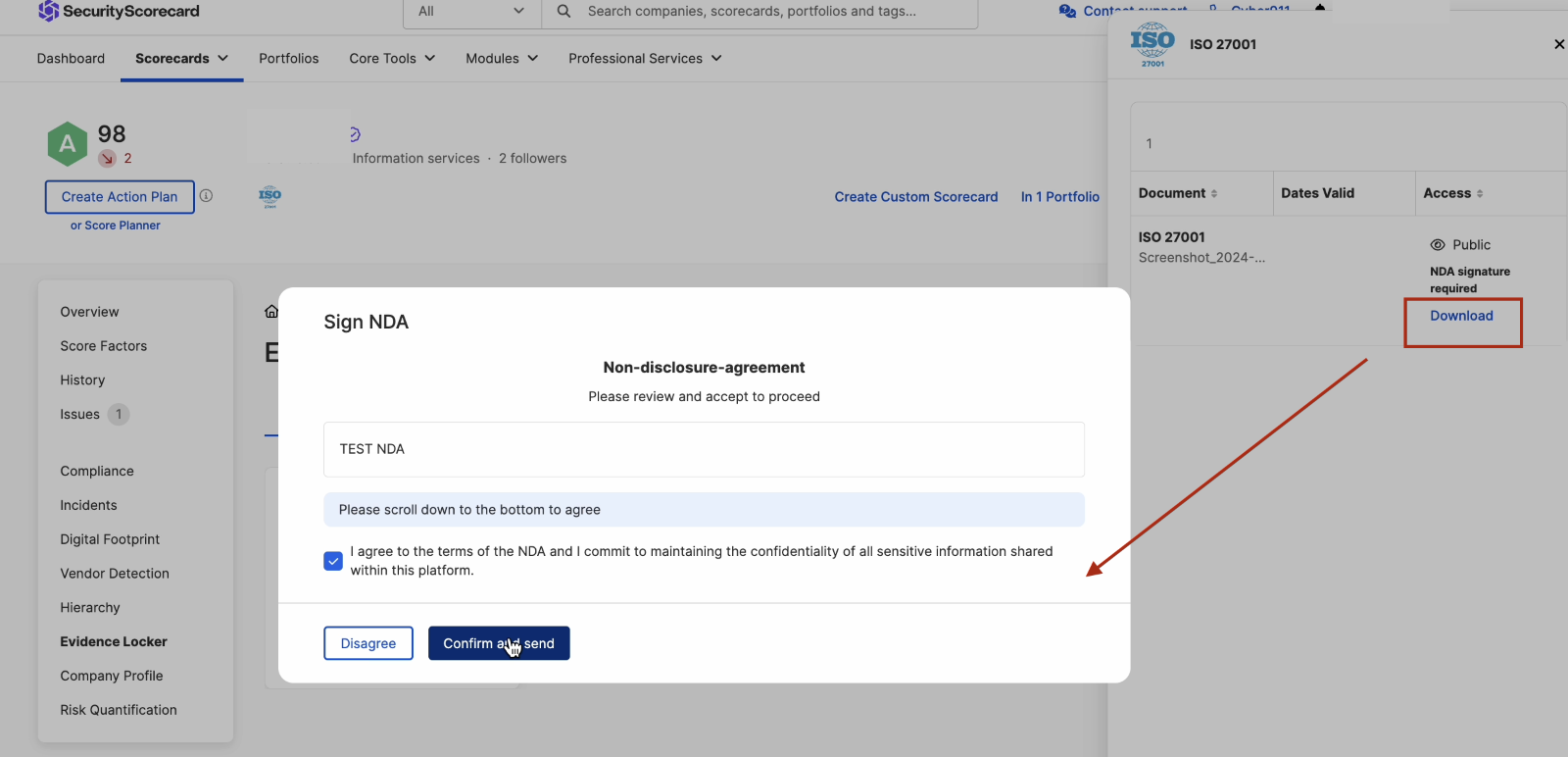Open Evidence Locker in the sidebar
This screenshot has height=757, width=1568.
tap(114, 642)
